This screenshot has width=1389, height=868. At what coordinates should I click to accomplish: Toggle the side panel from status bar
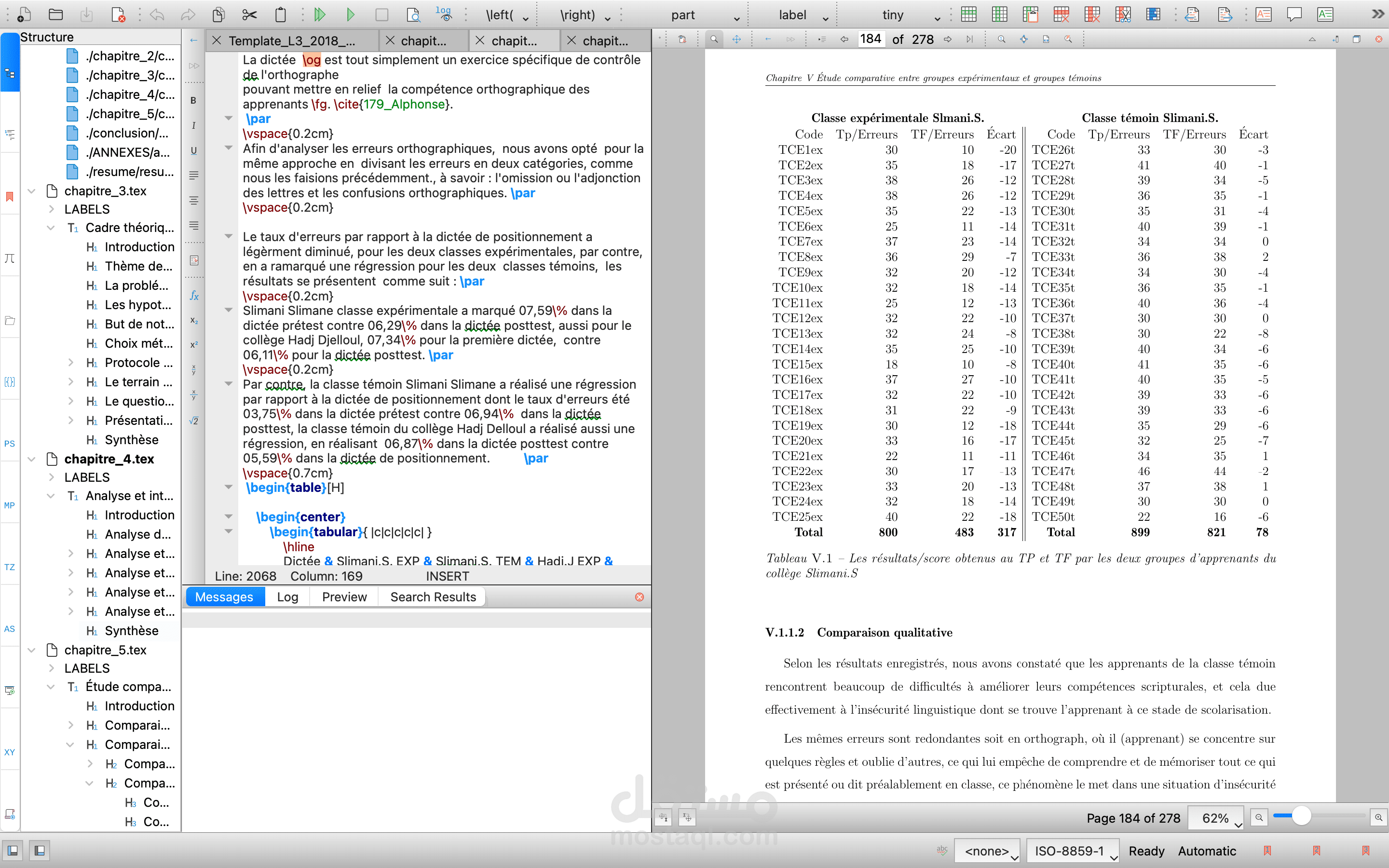pyautogui.click(x=13, y=850)
